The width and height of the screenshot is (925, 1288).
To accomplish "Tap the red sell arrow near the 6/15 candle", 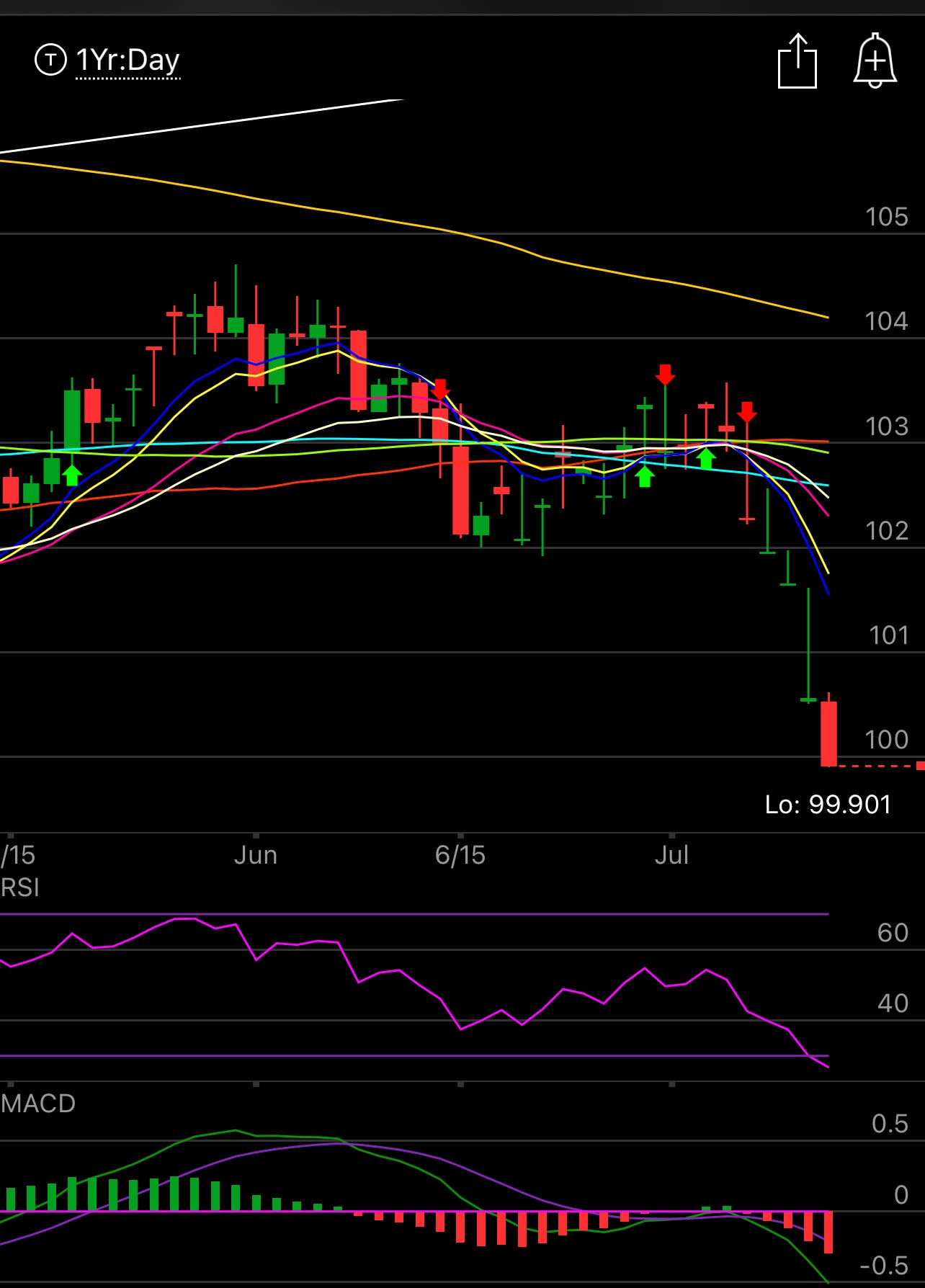I will (440, 390).
